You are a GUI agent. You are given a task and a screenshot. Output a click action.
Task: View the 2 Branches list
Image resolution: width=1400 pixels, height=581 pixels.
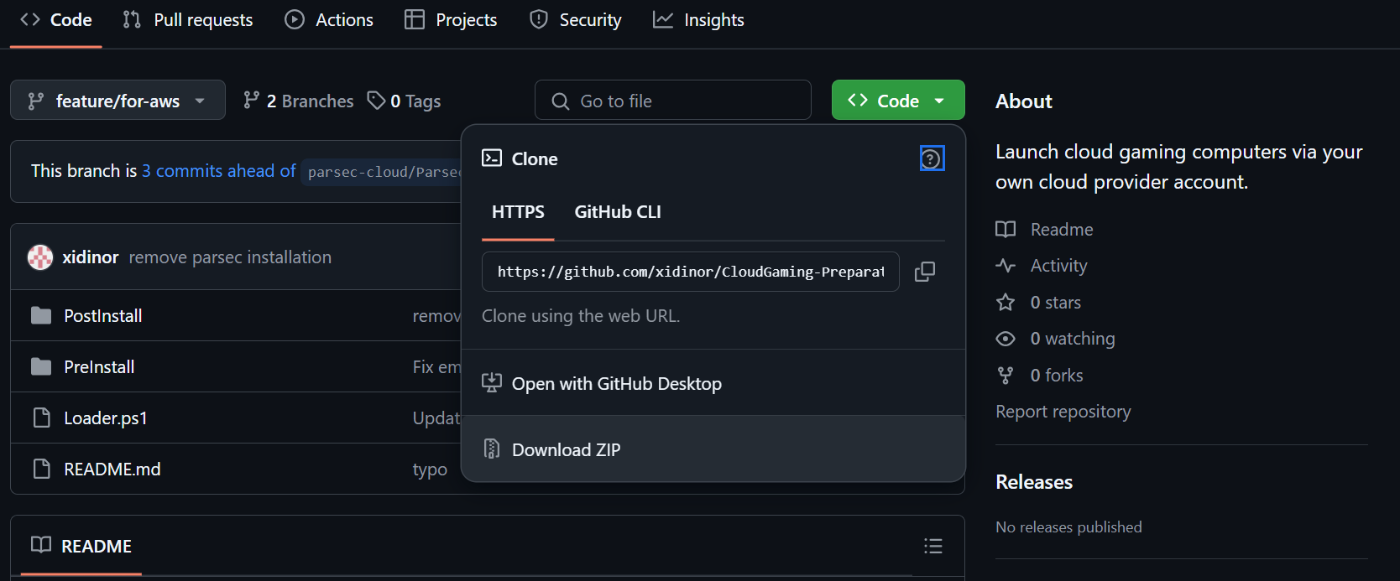click(x=298, y=101)
